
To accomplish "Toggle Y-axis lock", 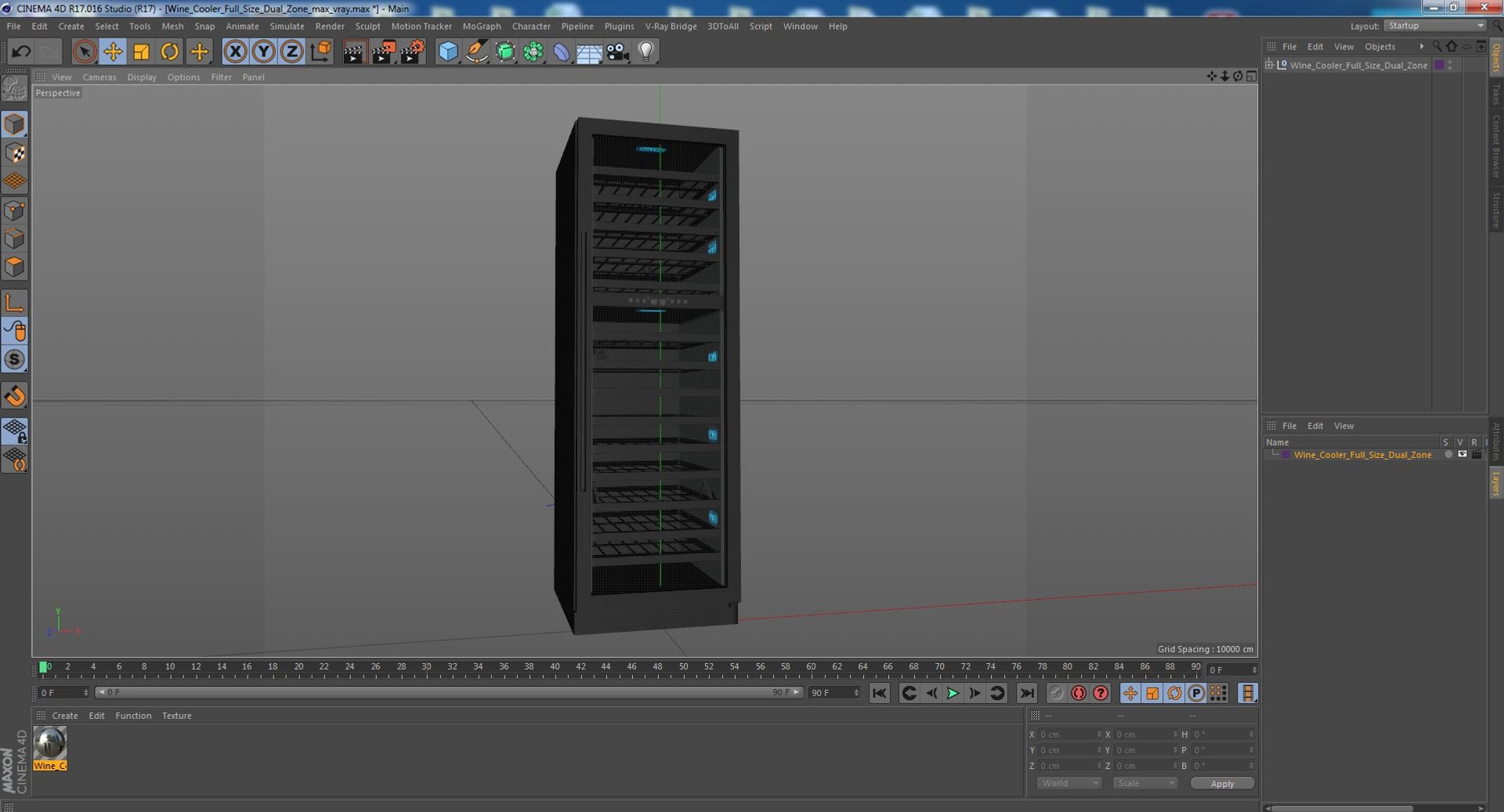I will click(x=263, y=52).
